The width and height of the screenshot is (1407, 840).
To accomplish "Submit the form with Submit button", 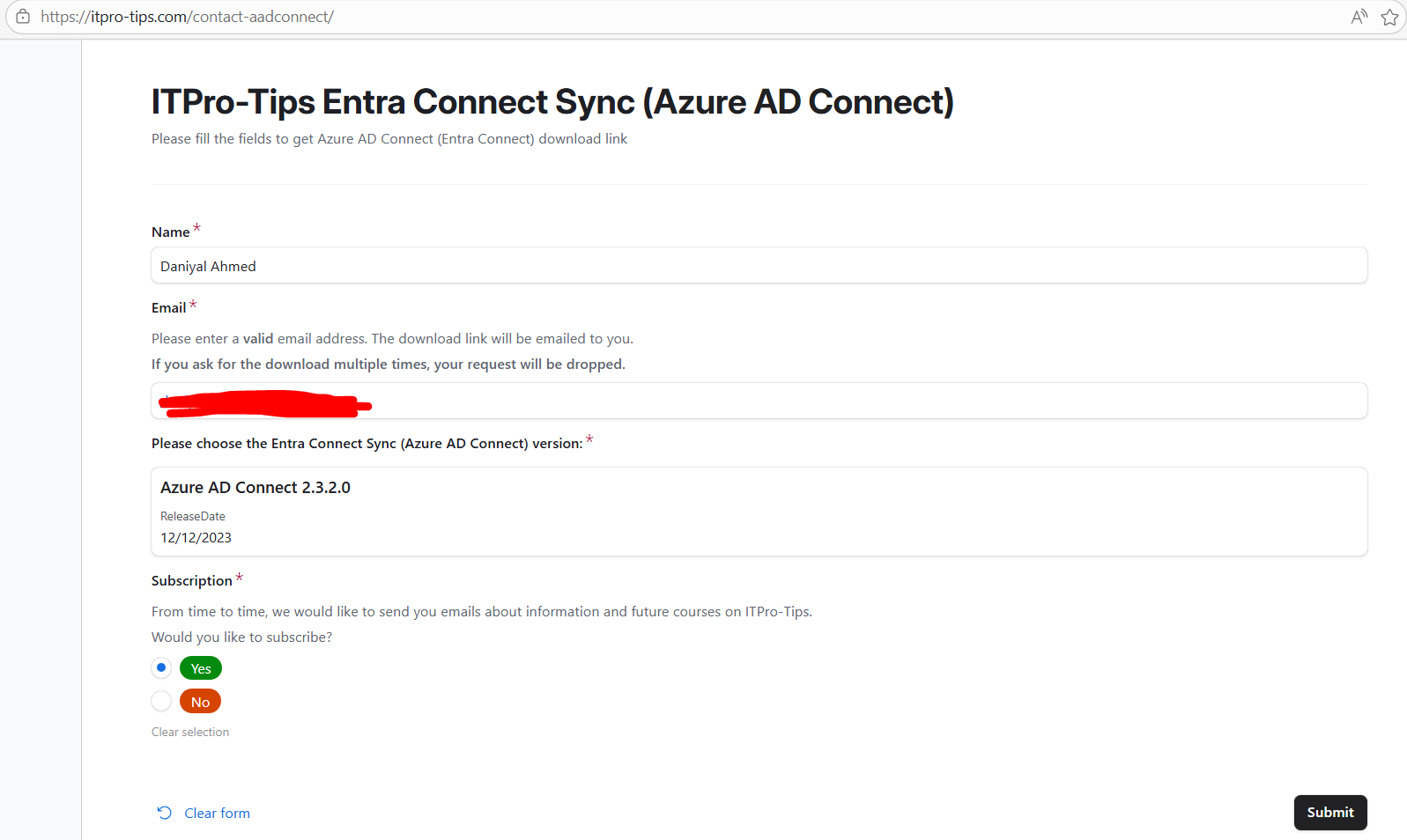I will (x=1330, y=812).
